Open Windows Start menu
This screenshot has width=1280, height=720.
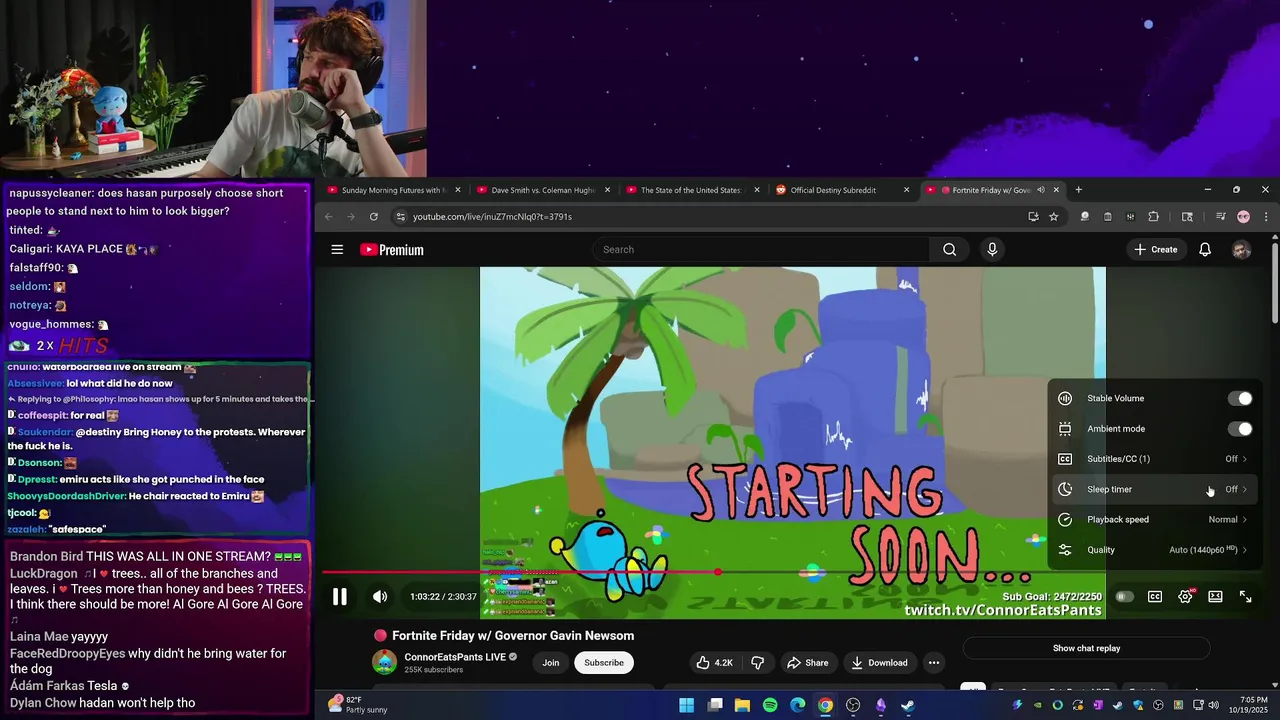click(687, 705)
